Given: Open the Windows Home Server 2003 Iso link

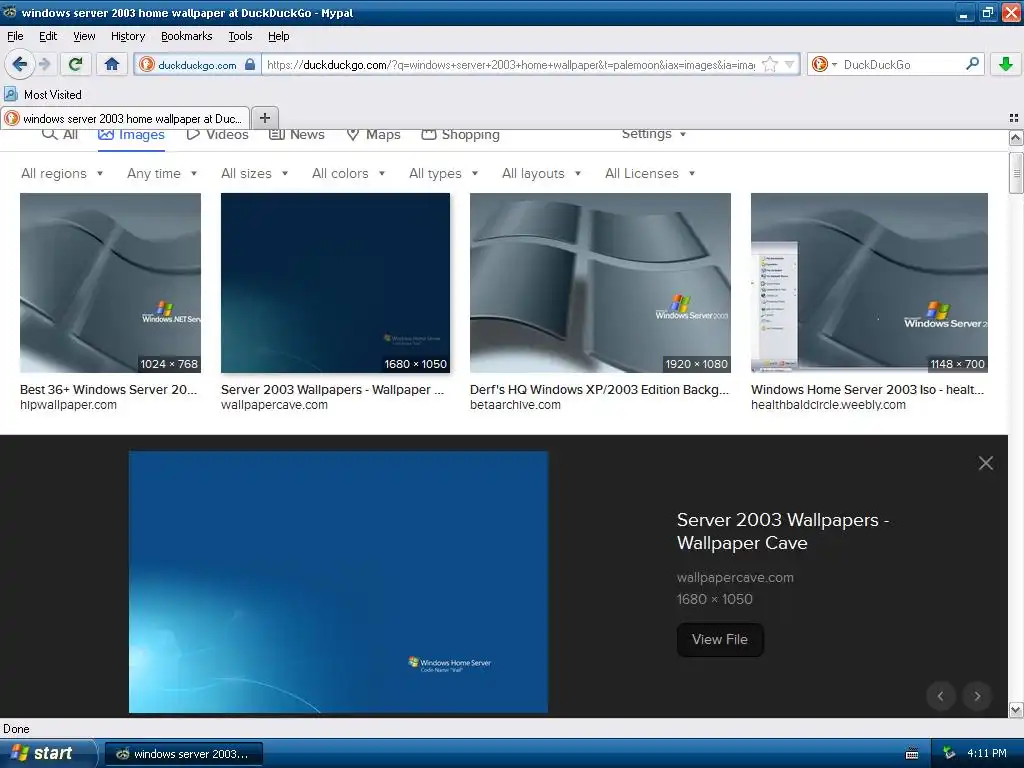Looking at the screenshot, I should tap(867, 389).
